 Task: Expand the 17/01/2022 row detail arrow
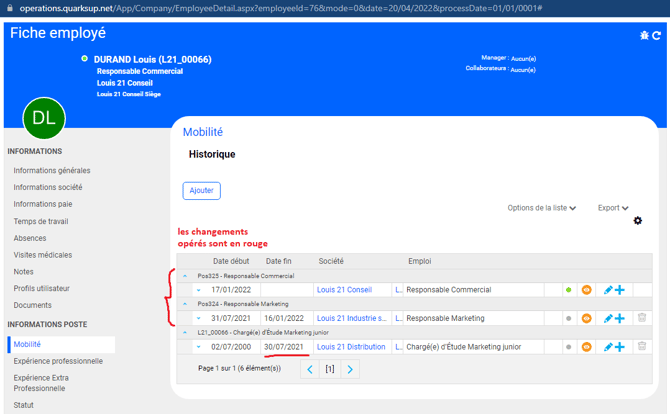tap(199, 290)
